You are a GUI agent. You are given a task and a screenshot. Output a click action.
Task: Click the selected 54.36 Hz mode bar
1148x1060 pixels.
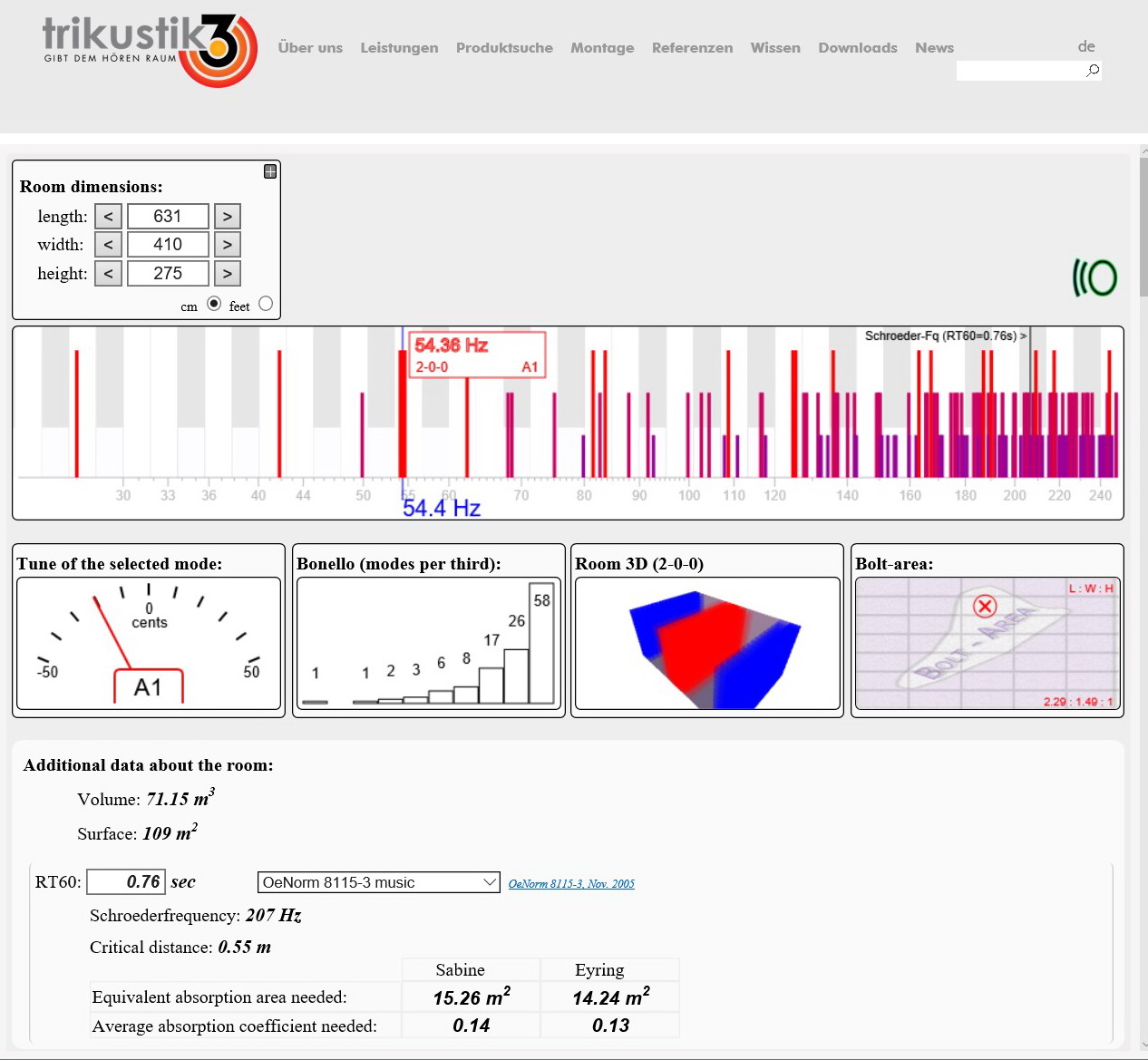point(403,413)
